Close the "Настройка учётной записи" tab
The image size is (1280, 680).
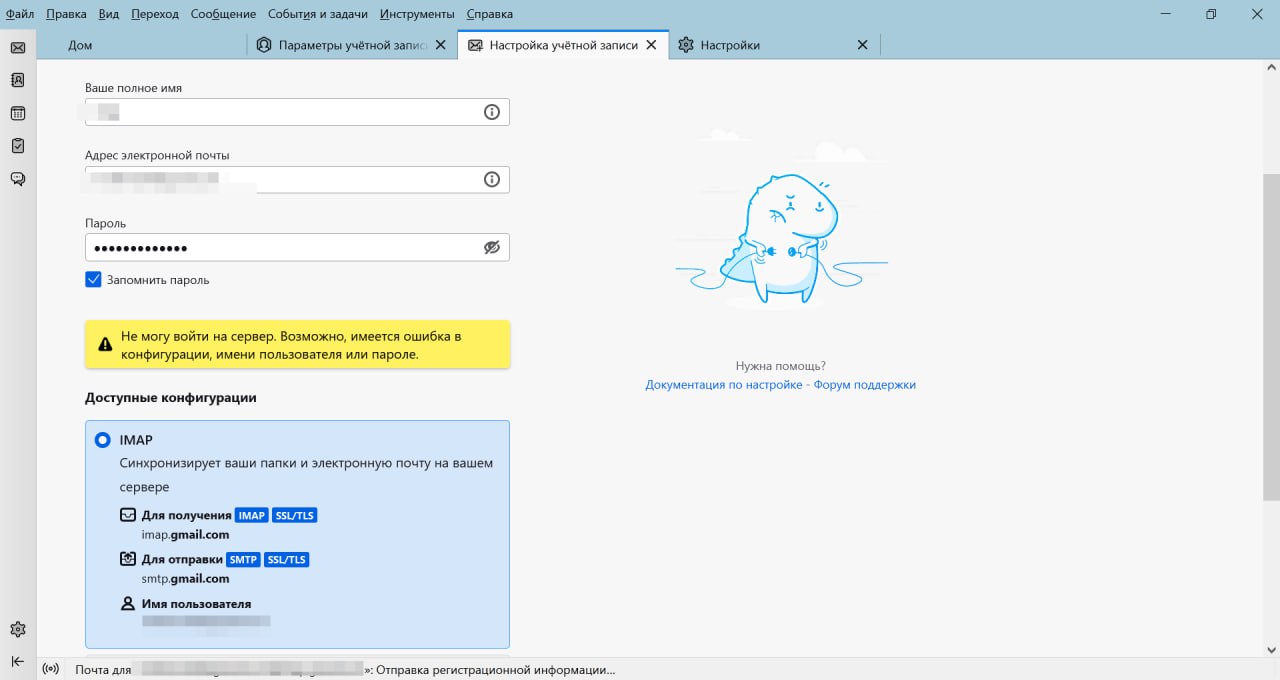[x=651, y=45]
